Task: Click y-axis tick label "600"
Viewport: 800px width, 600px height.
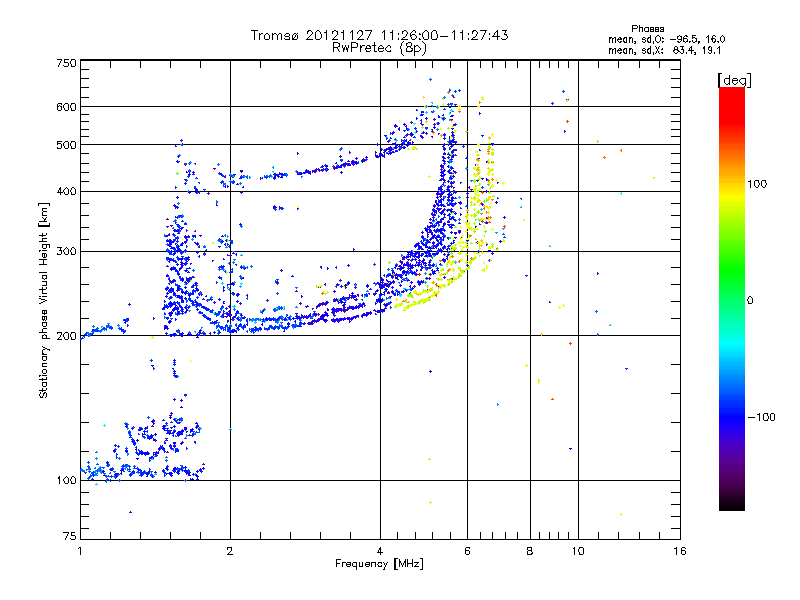Action: [x=66, y=107]
